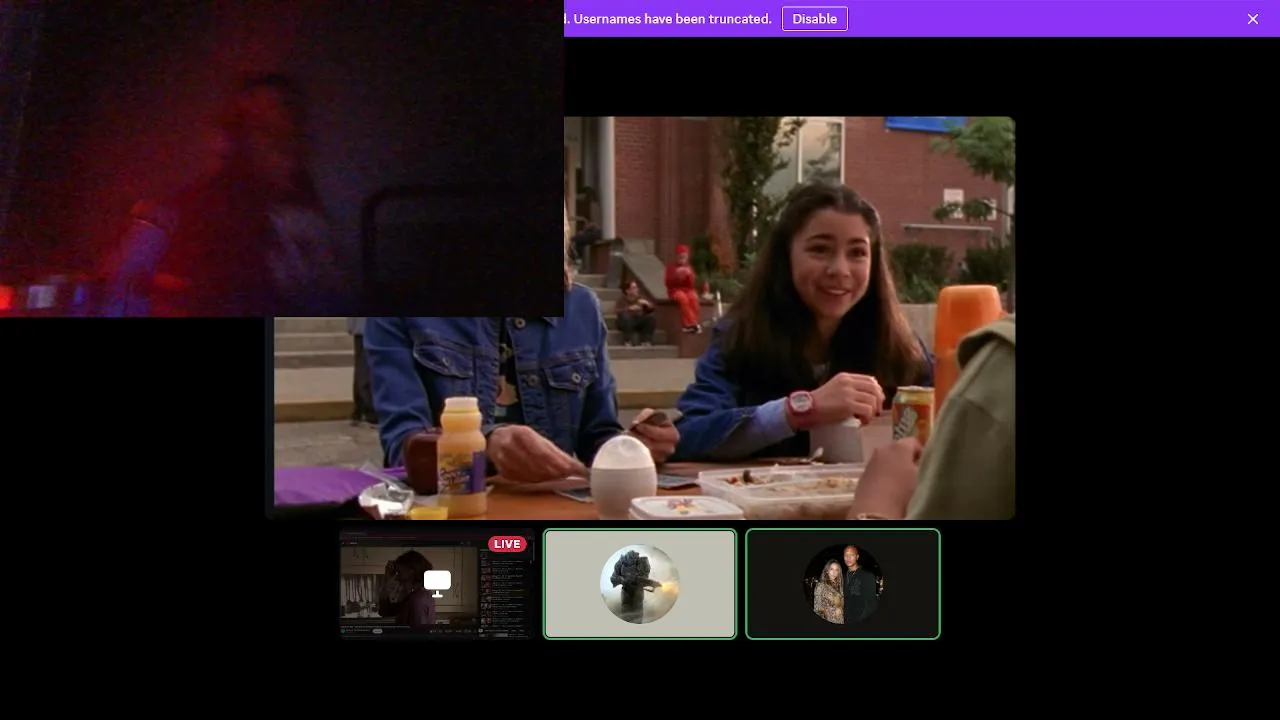Dismiss the purple streamer mode banner
This screenshot has height=720, width=1280.
(x=1252, y=19)
